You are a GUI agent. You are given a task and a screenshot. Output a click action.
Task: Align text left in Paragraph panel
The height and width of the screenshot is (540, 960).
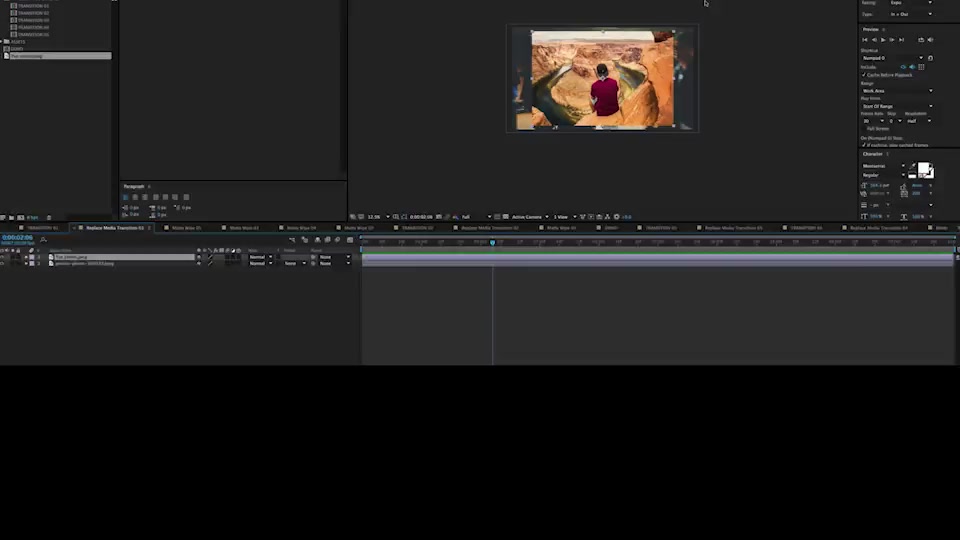point(126,197)
